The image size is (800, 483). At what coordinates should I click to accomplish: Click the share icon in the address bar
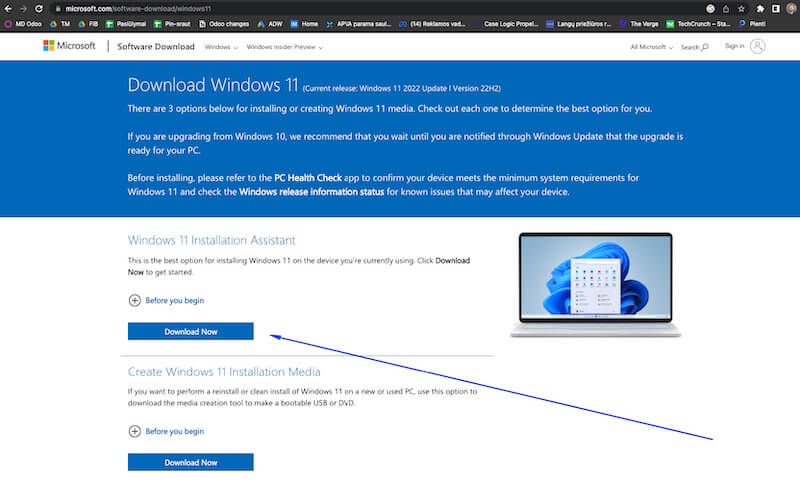pyautogui.click(x=726, y=9)
